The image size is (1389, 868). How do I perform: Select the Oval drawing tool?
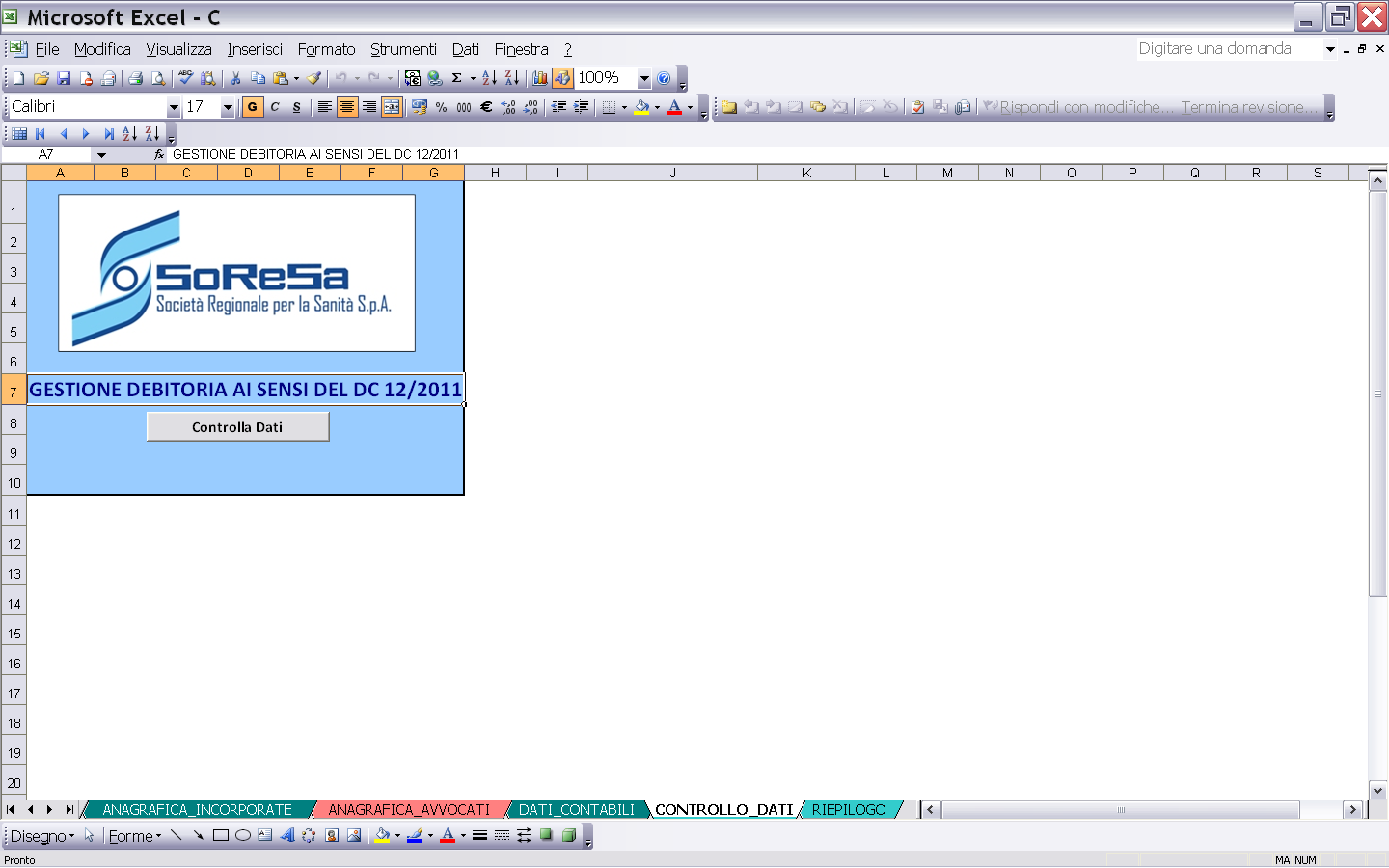coord(242,836)
